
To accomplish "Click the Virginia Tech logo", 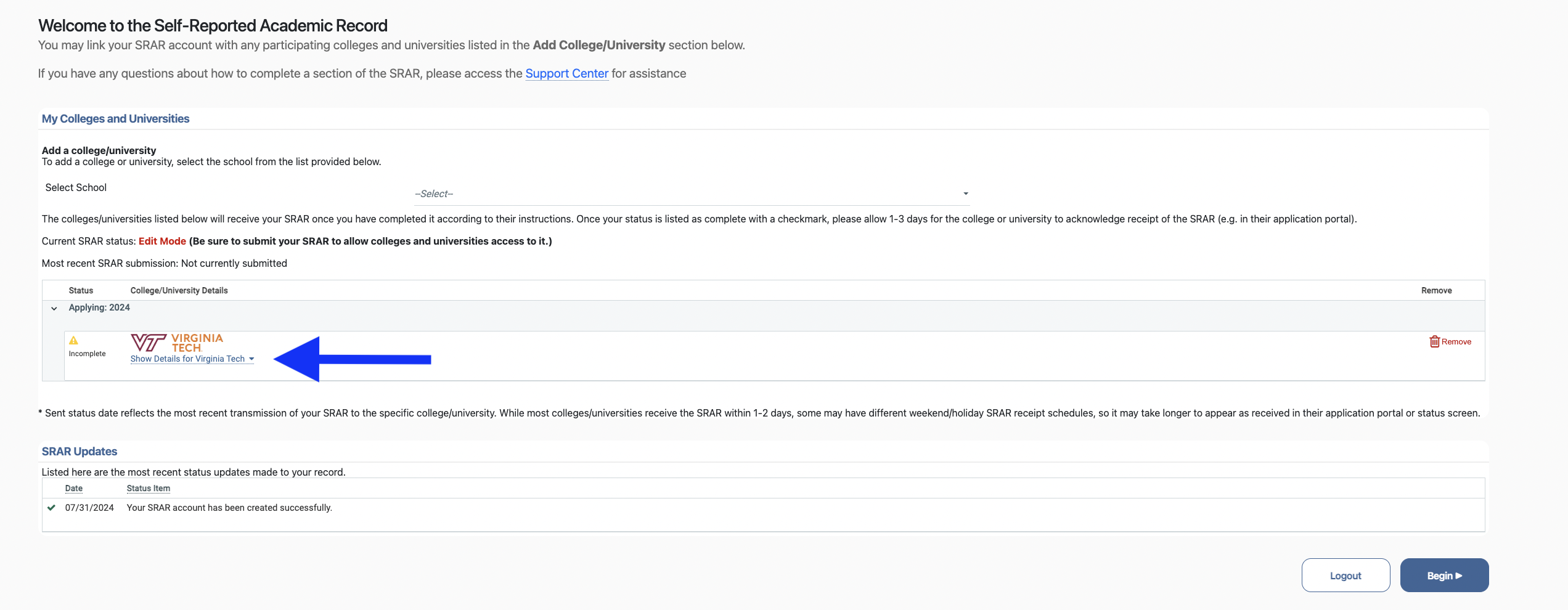I will (x=177, y=343).
